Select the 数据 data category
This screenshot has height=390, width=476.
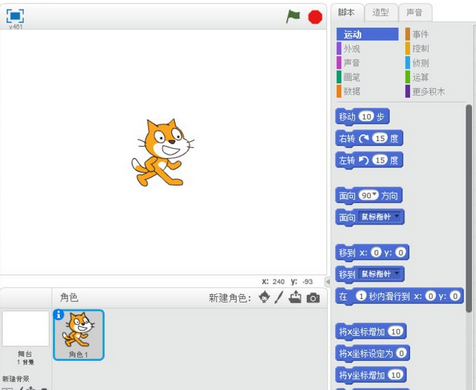tap(348, 91)
